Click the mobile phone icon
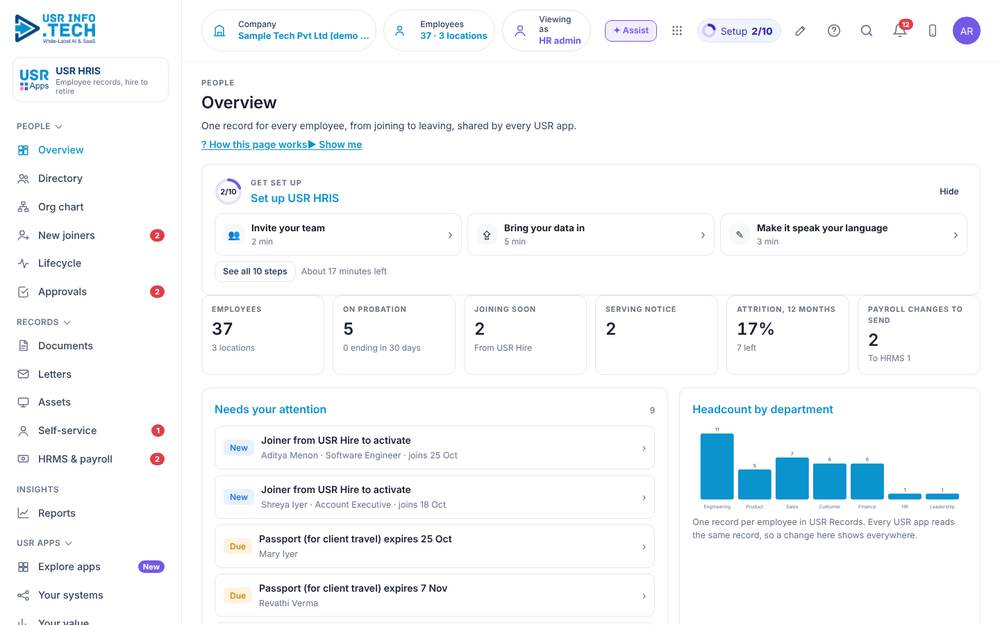 [932, 31]
